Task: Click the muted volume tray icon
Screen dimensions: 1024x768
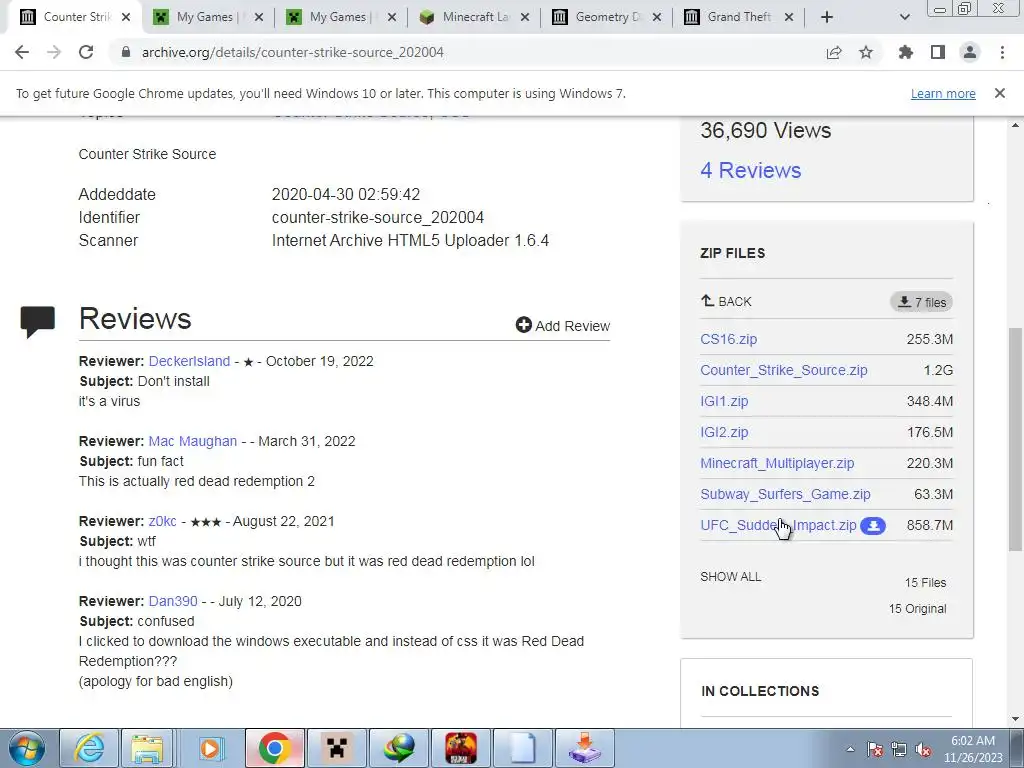Action: point(923,749)
